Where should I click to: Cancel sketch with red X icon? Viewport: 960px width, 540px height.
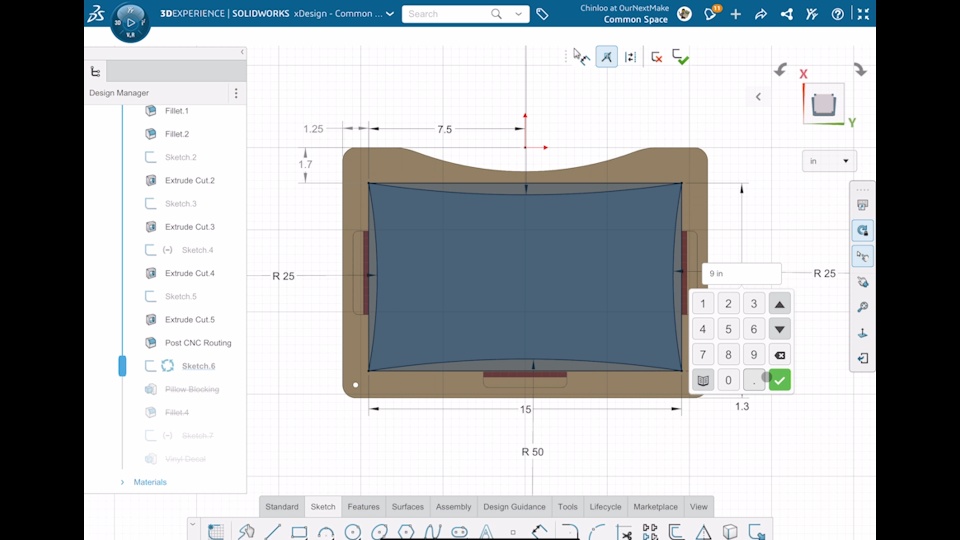tap(656, 57)
